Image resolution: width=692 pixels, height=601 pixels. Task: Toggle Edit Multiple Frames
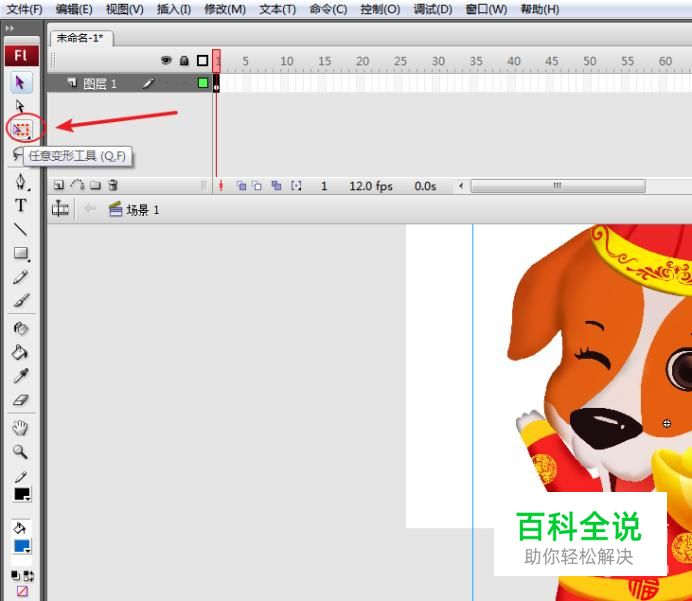(x=276, y=186)
